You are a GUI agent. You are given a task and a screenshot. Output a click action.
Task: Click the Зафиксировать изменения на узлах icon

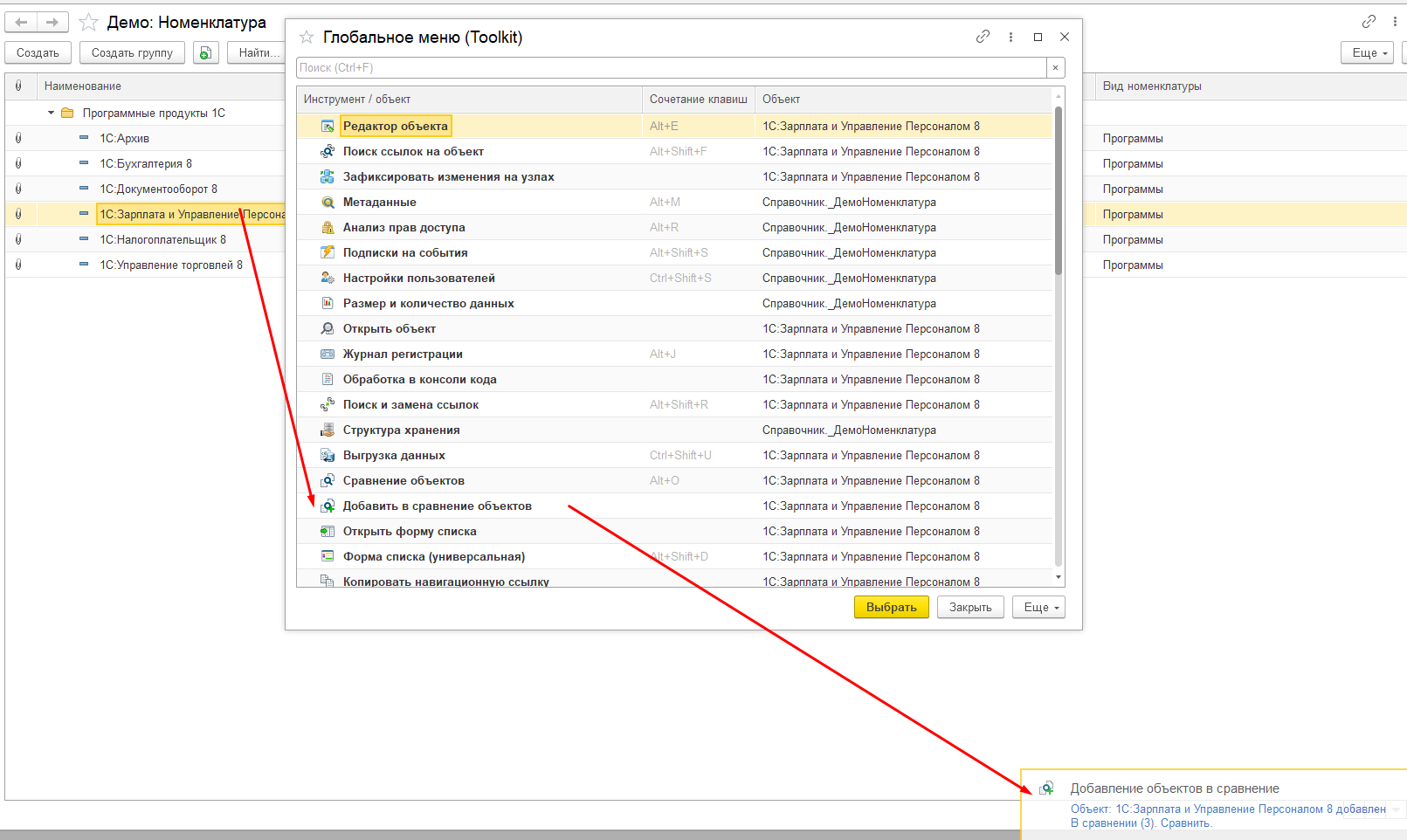coord(328,177)
